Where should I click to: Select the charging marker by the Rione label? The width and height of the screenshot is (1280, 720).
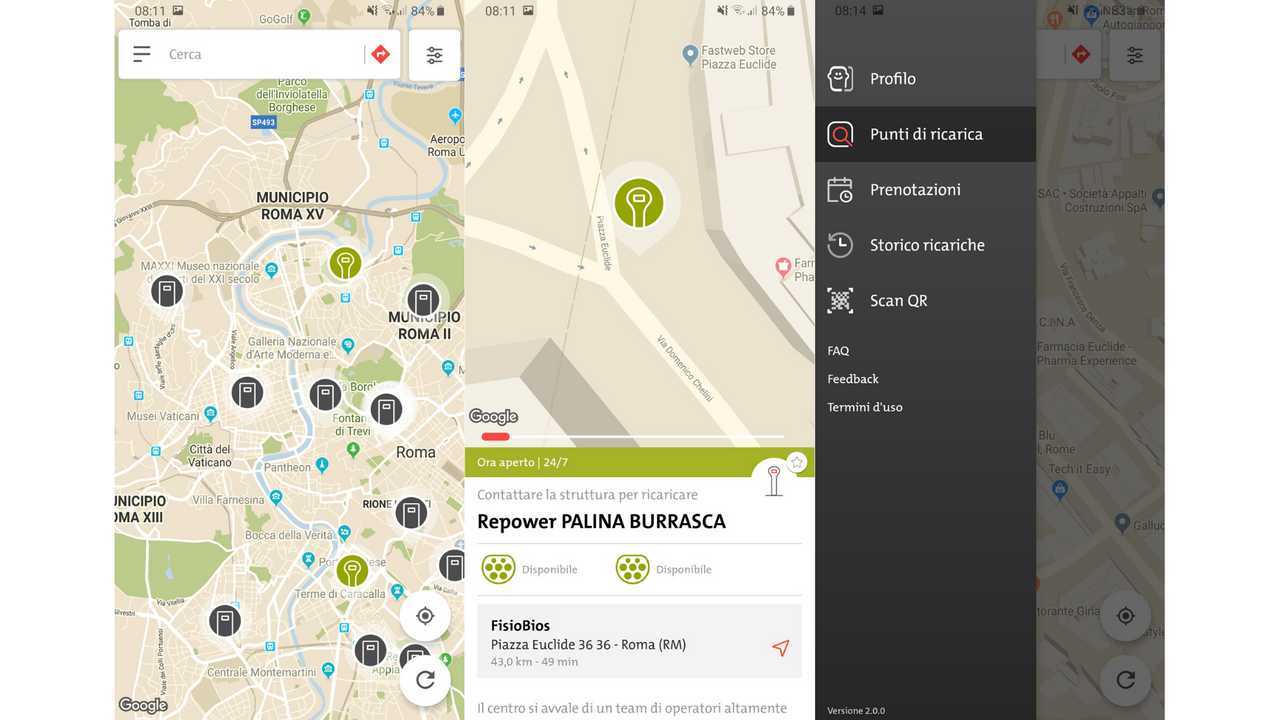coord(411,513)
